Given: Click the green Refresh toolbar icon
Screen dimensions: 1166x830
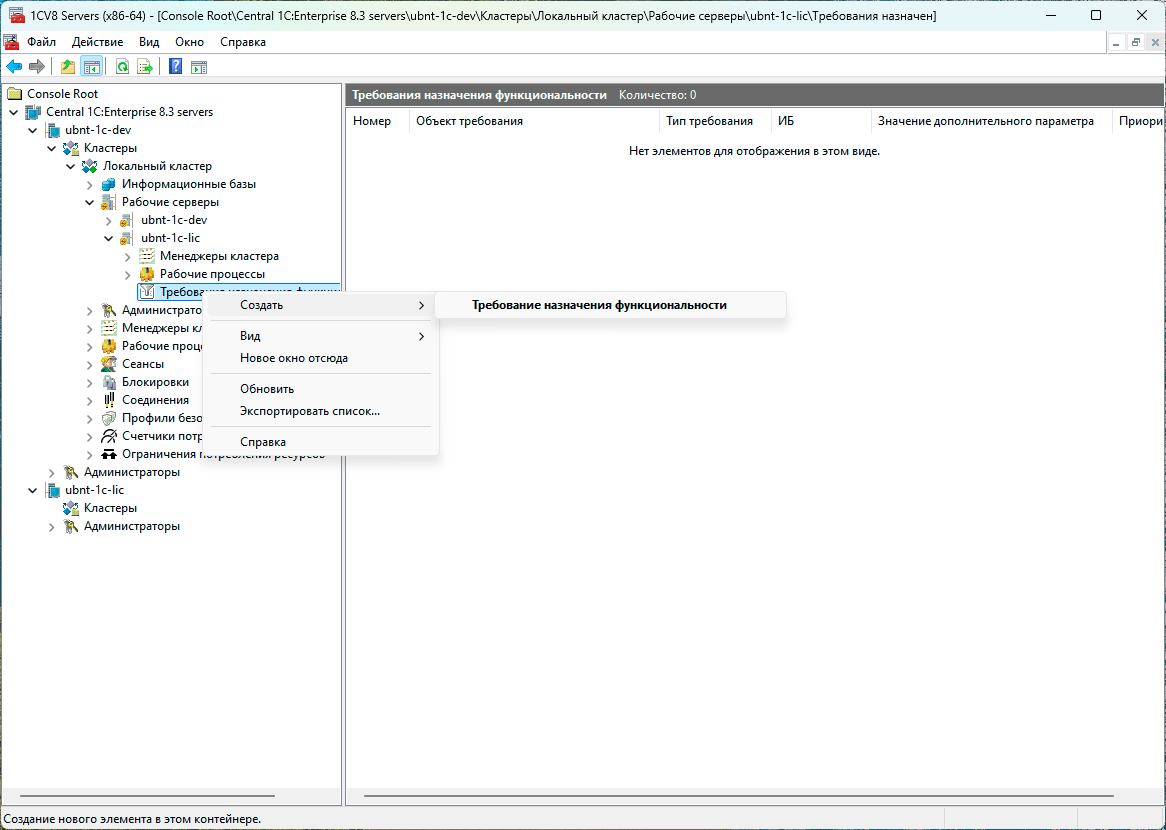Looking at the screenshot, I should click(122, 67).
